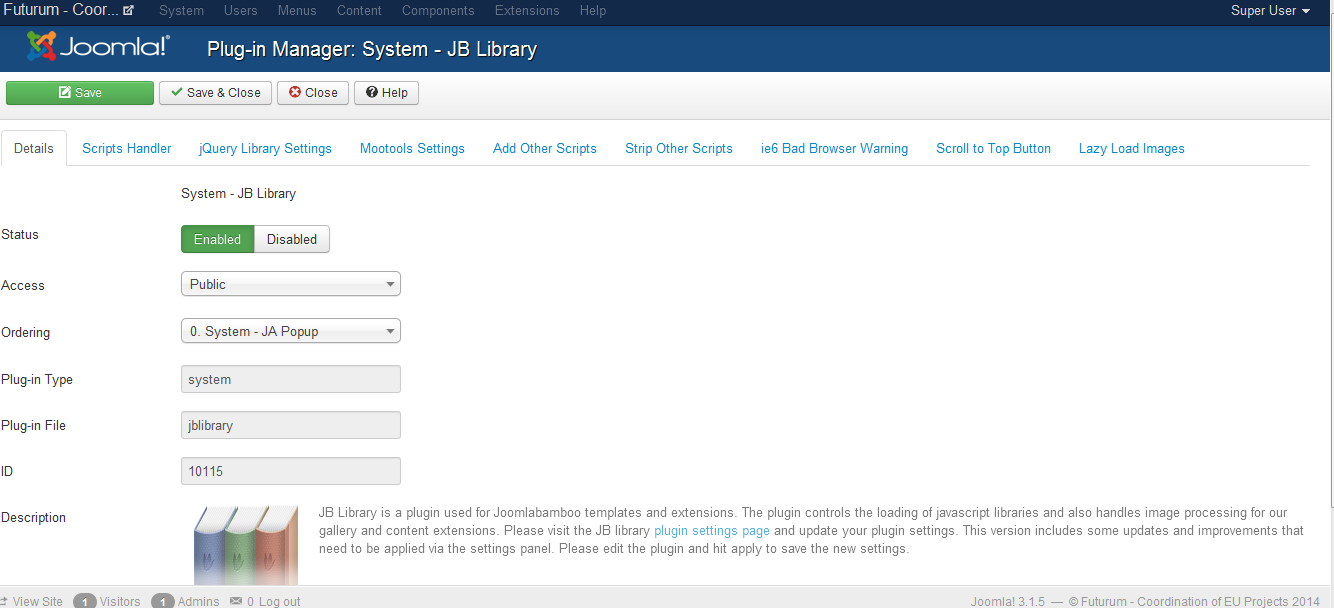Click the Save & Close button

tap(215, 93)
